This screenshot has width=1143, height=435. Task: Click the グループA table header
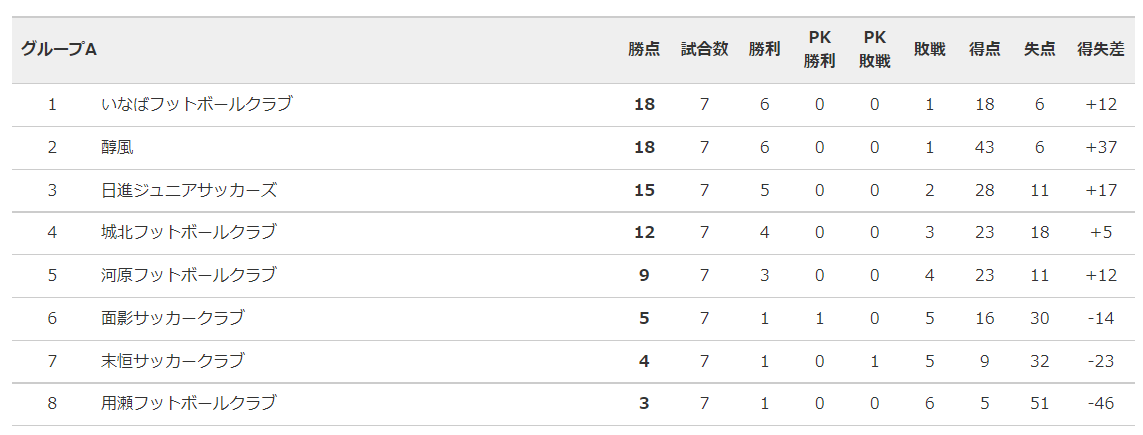(59, 50)
